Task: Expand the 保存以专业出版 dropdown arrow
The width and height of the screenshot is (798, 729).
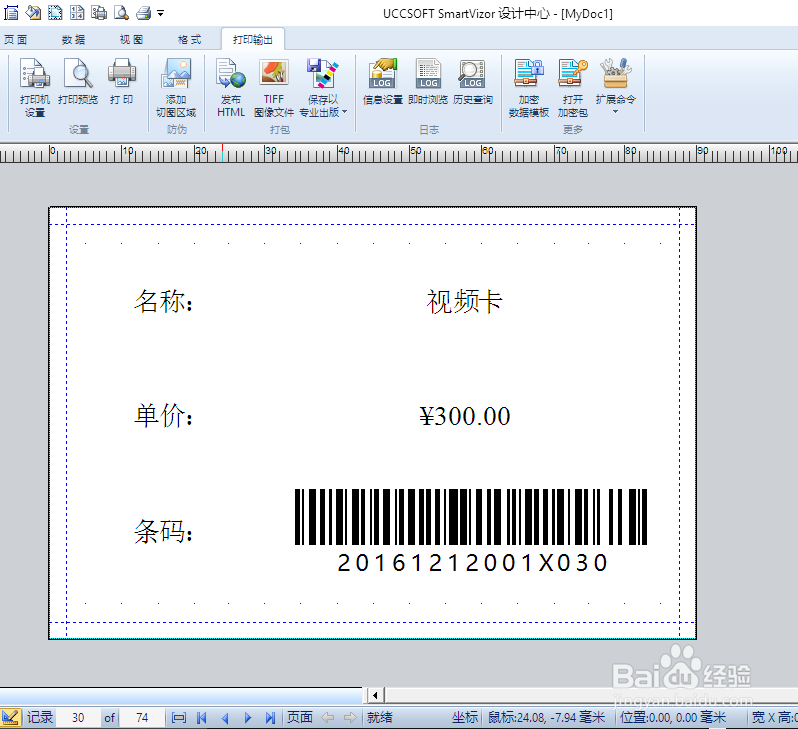Action: point(345,112)
